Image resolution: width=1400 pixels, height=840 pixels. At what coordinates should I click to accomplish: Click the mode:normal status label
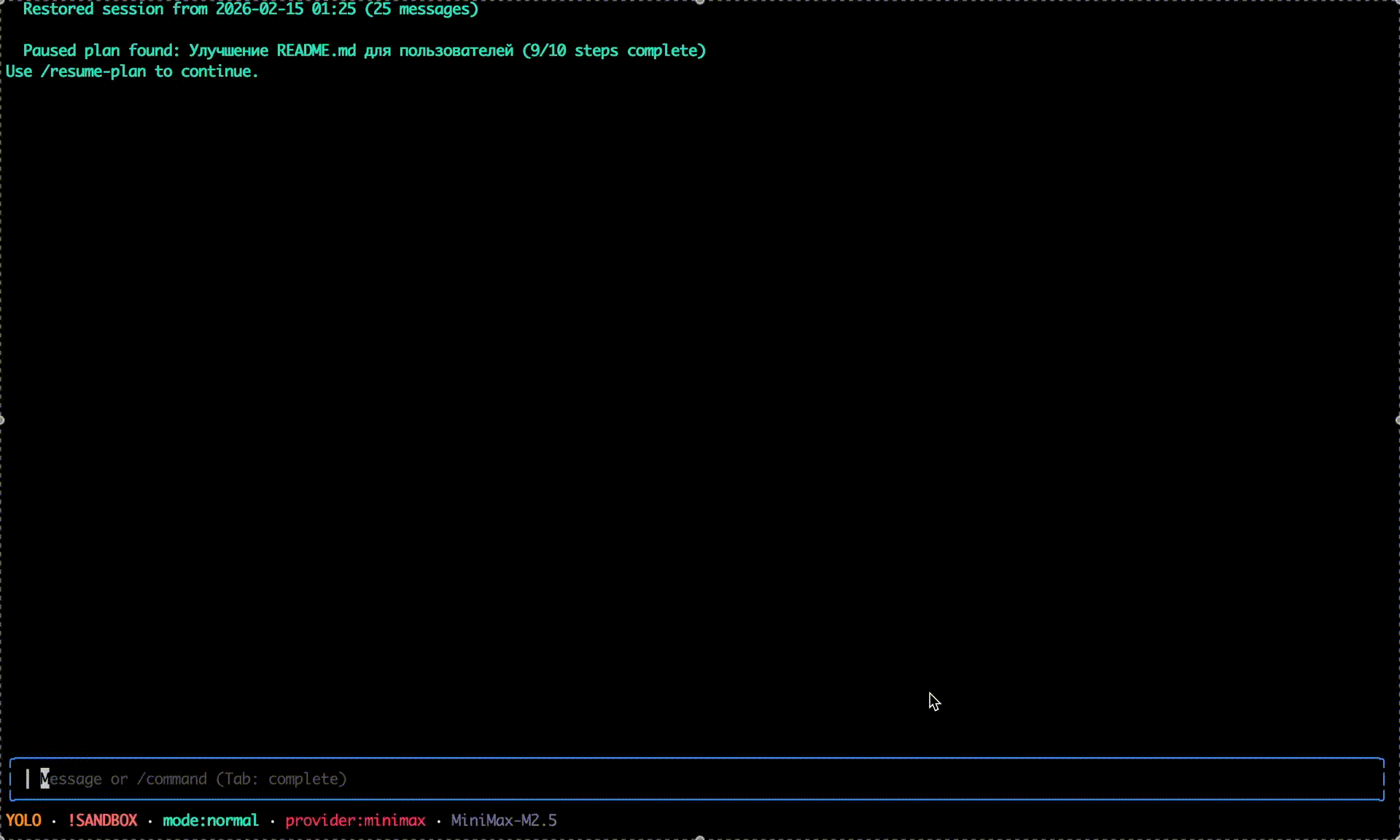(211, 820)
